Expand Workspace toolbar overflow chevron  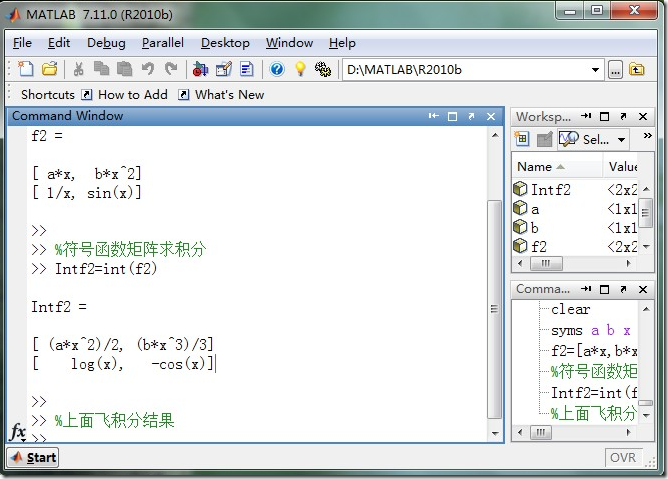point(648,136)
